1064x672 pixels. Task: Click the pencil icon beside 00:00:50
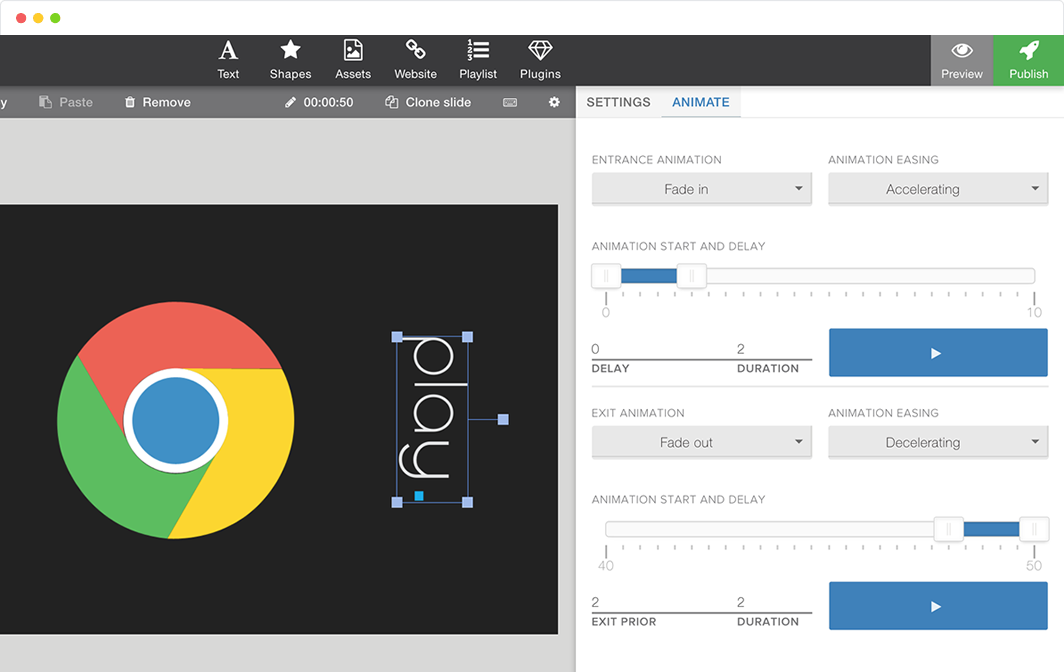[290, 102]
